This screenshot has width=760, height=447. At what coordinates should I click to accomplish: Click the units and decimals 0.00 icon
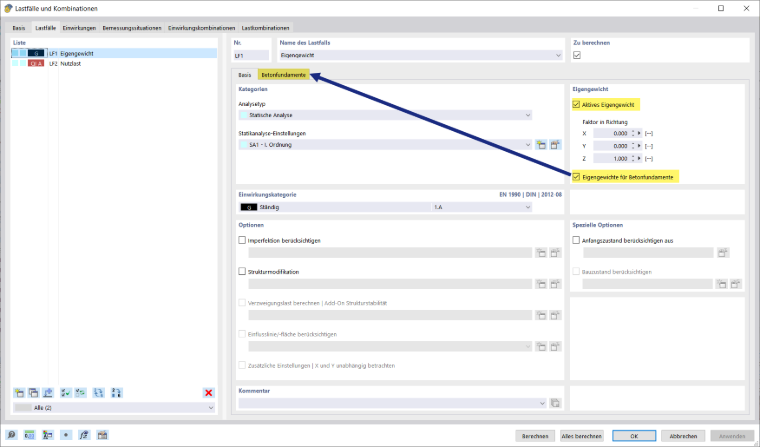click(x=30, y=435)
